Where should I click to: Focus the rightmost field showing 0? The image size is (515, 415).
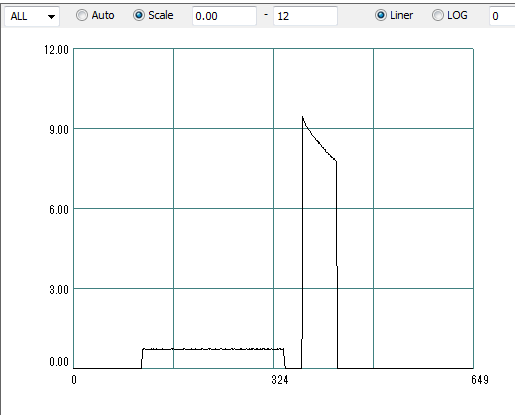pos(502,16)
